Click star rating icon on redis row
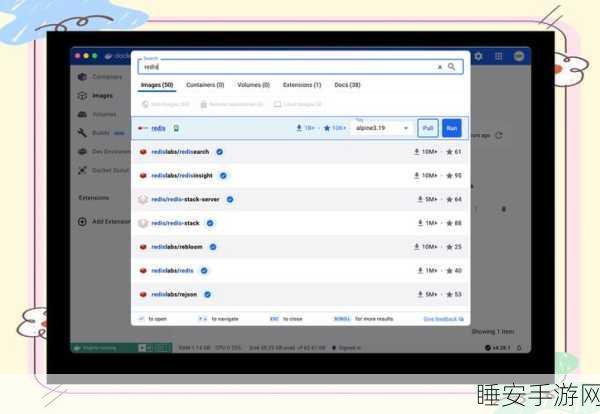Screen dimensions: 600x414 tap(327, 128)
